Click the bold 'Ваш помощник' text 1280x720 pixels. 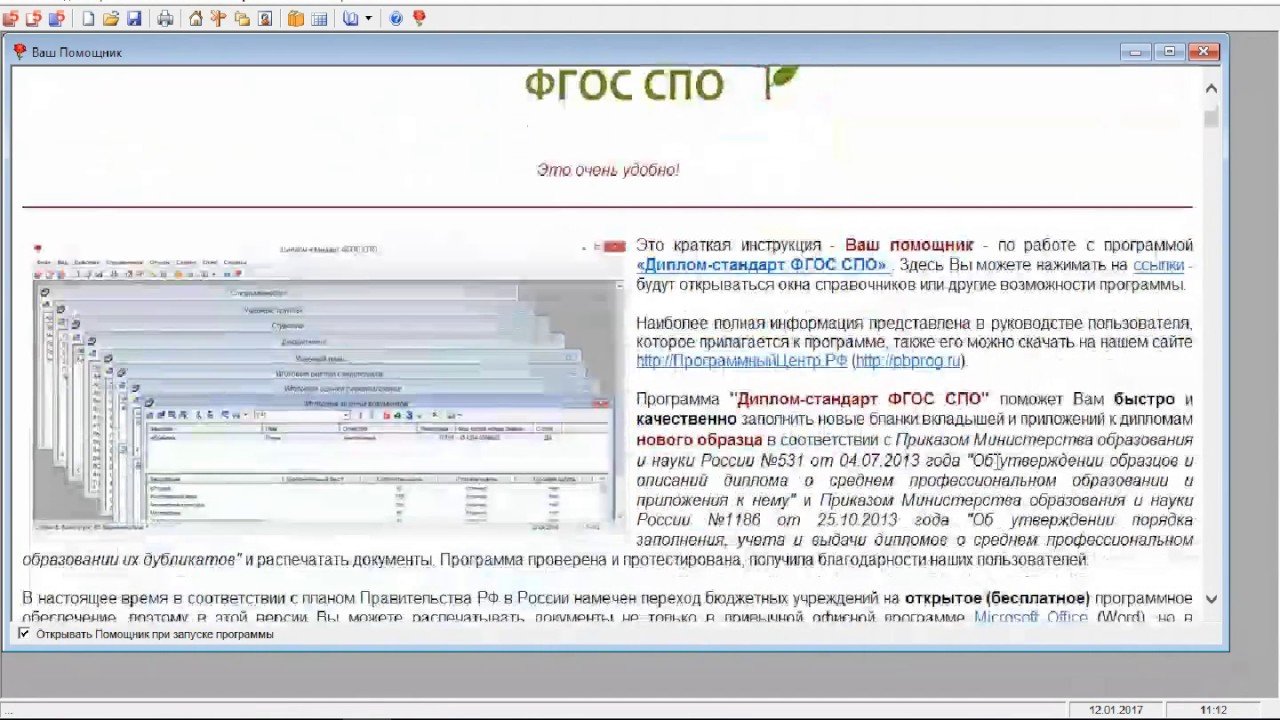[909, 245]
